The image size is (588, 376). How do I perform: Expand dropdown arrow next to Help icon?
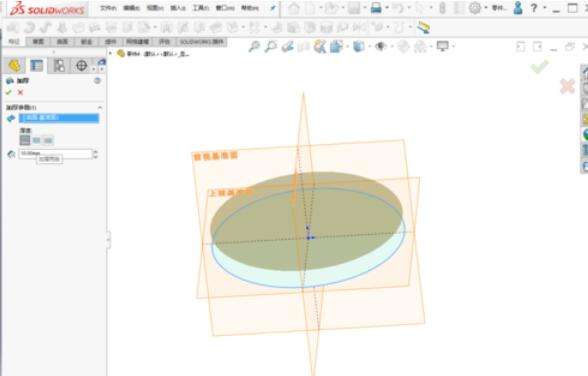(x=544, y=8)
